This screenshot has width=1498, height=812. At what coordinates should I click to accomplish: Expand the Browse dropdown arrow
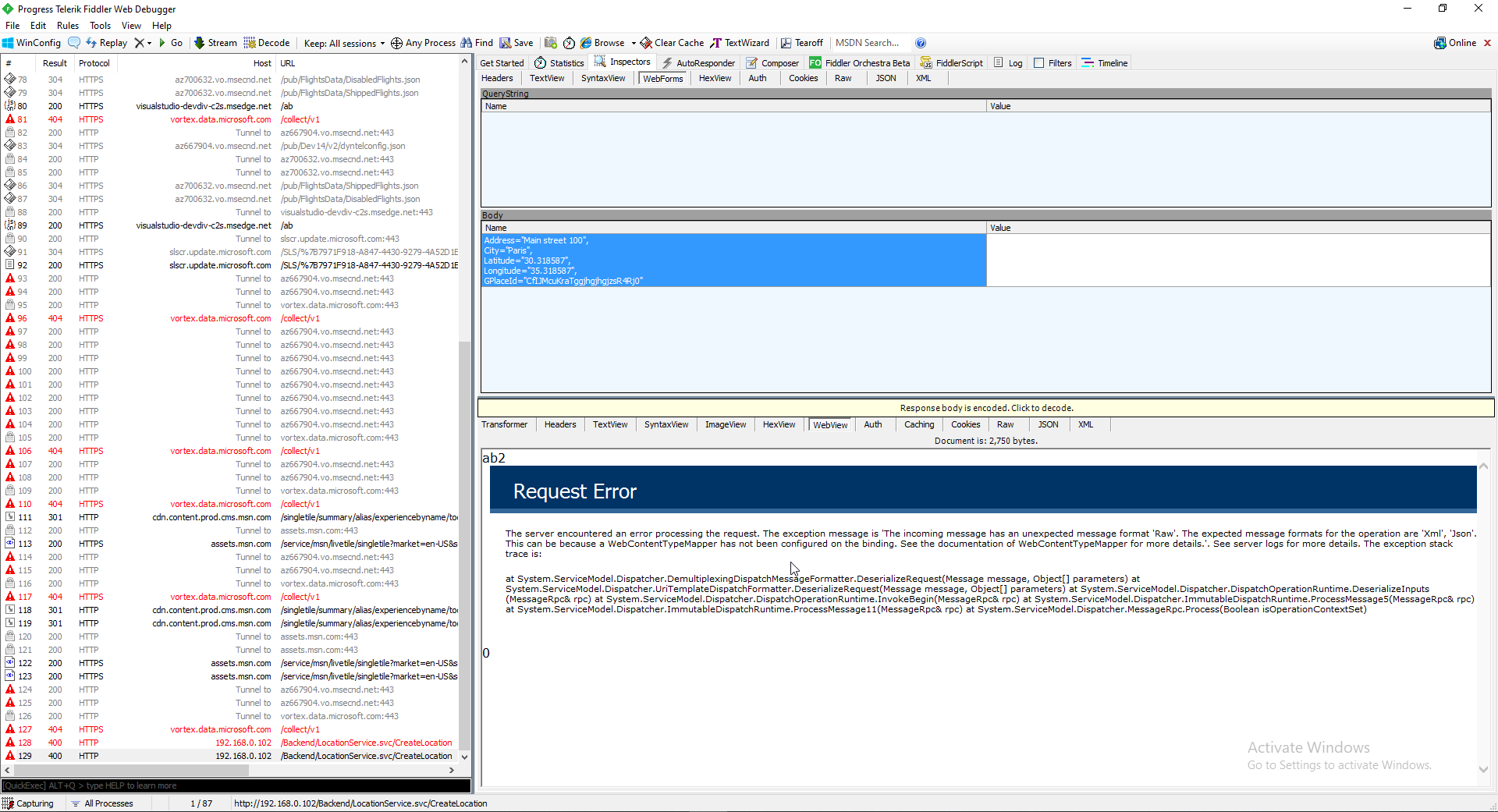(x=634, y=44)
